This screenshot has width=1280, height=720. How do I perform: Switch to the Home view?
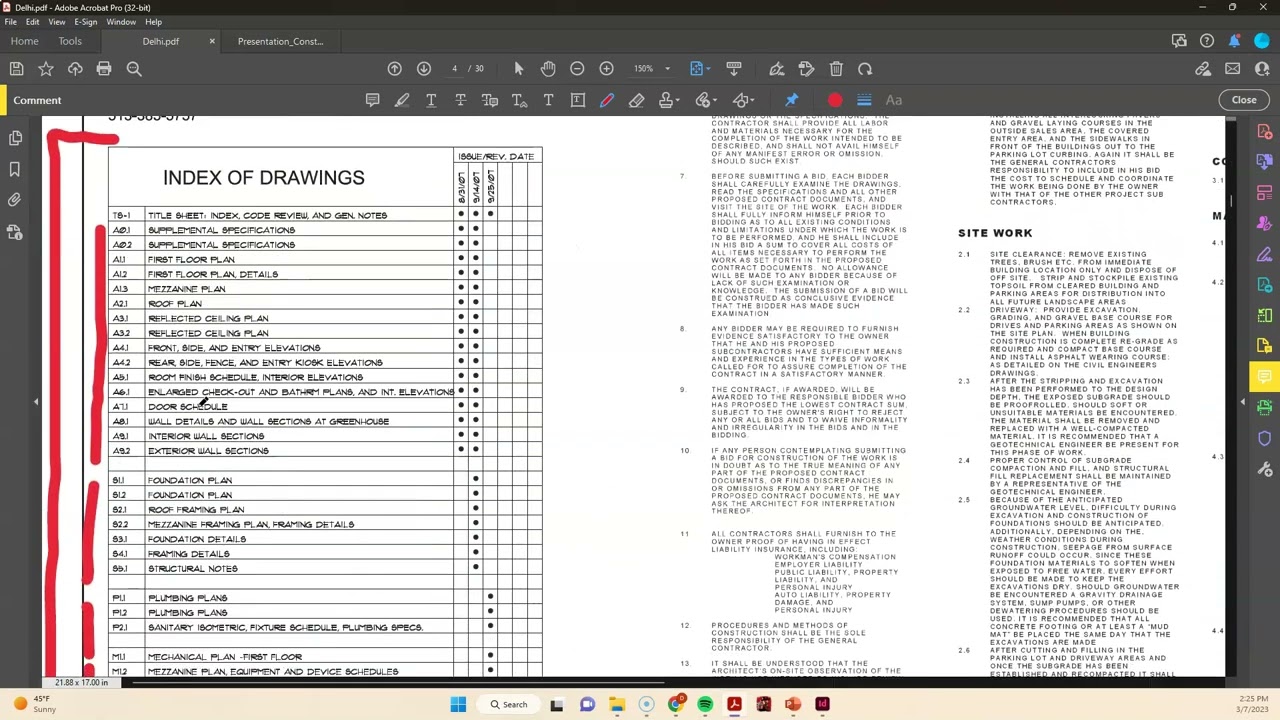coord(24,41)
